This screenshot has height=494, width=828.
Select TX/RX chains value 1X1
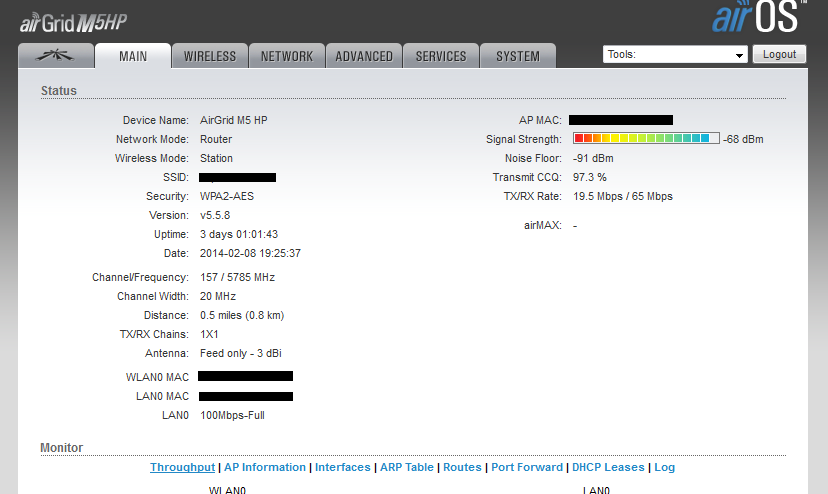[209, 334]
